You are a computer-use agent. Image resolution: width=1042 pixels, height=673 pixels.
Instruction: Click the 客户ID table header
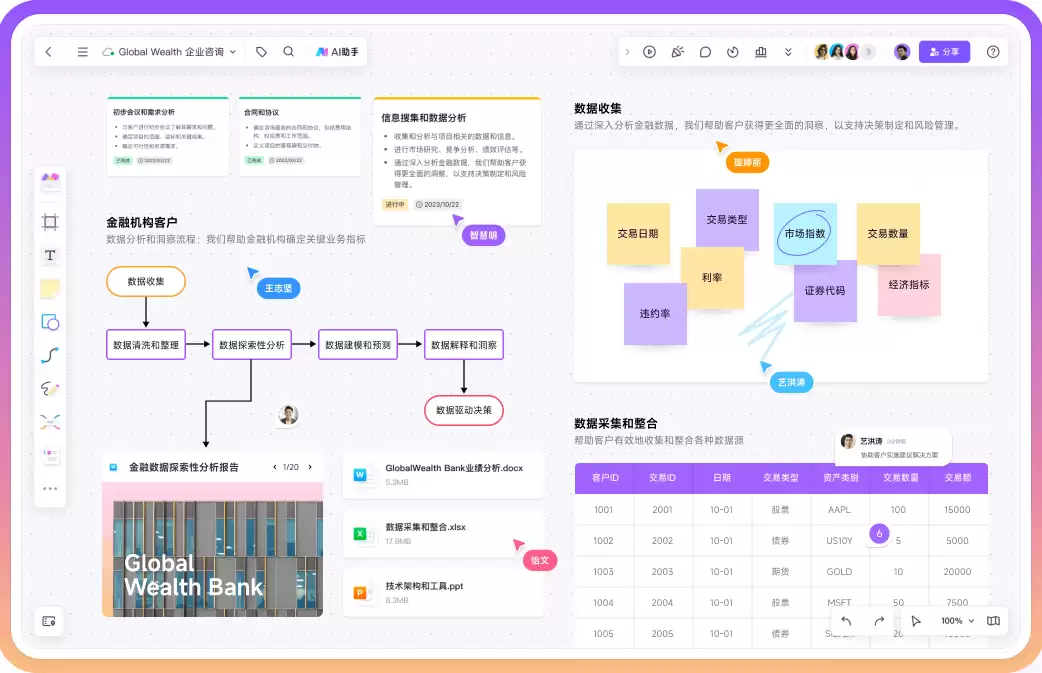[605, 478]
